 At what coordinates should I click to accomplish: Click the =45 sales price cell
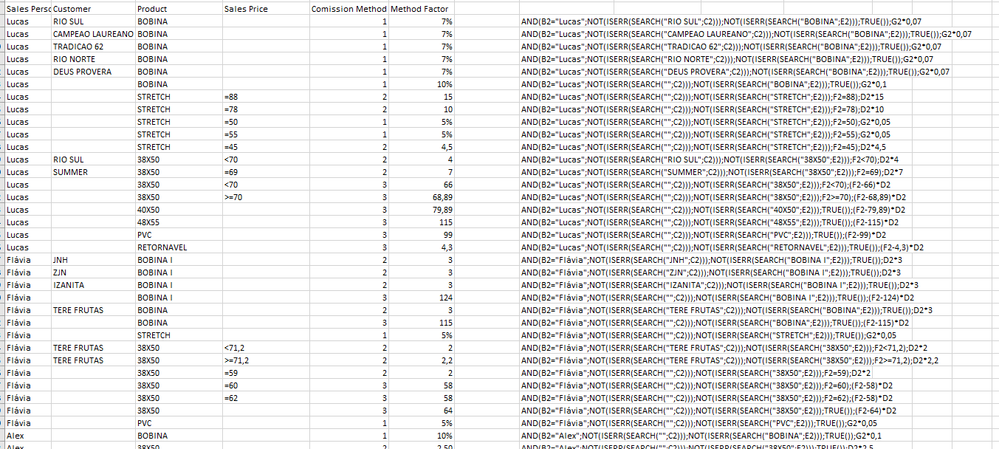[266, 147]
